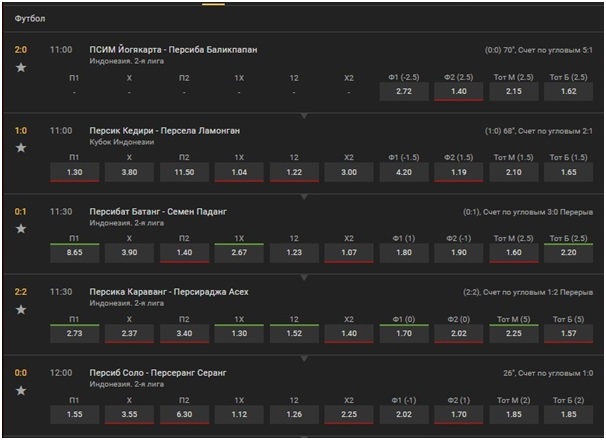The height and width of the screenshot is (440, 606).
Task: Expand more bets under Персик Кедири match
Action: pyautogui.click(x=304, y=197)
